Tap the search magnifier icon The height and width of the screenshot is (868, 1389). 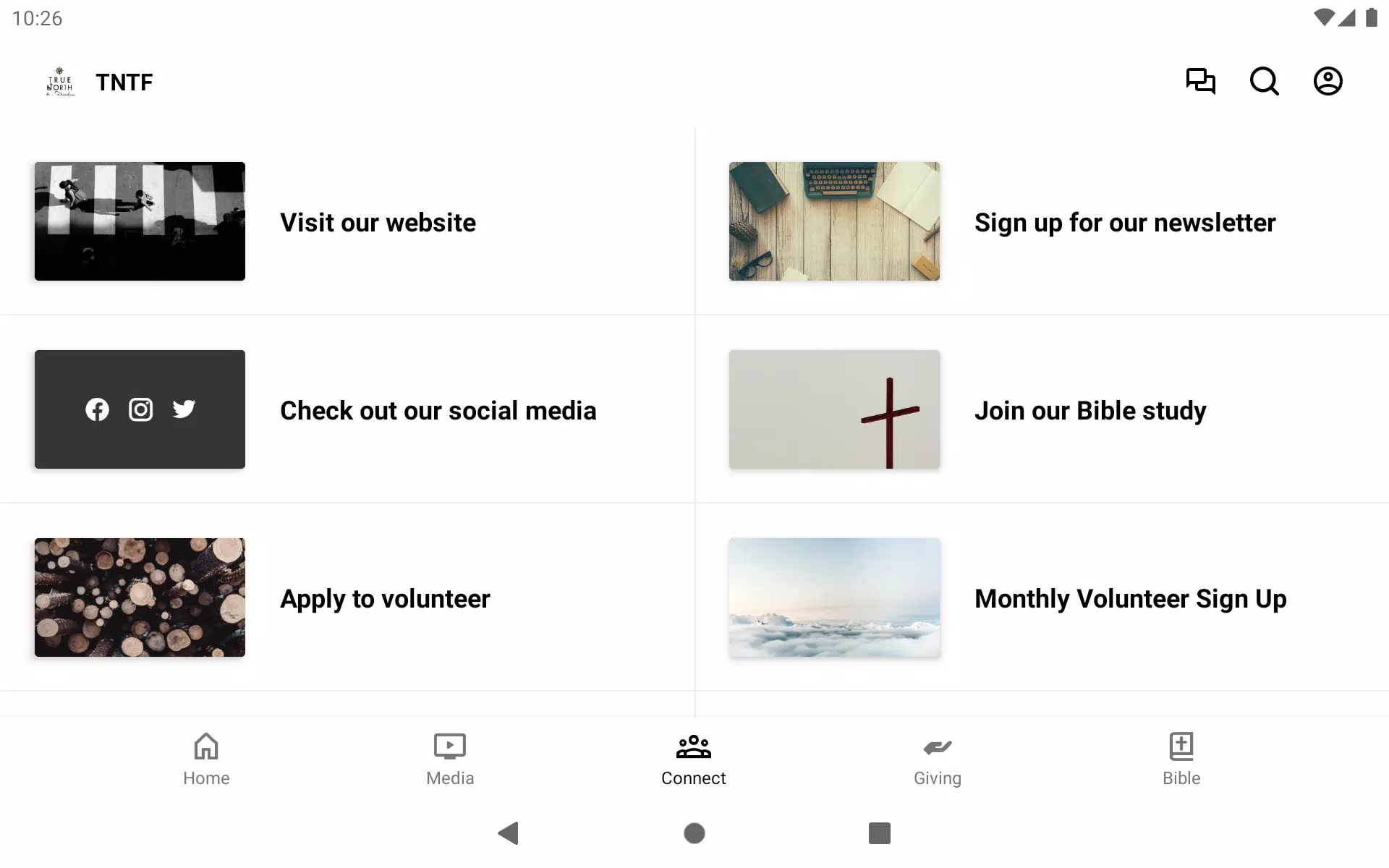point(1264,81)
